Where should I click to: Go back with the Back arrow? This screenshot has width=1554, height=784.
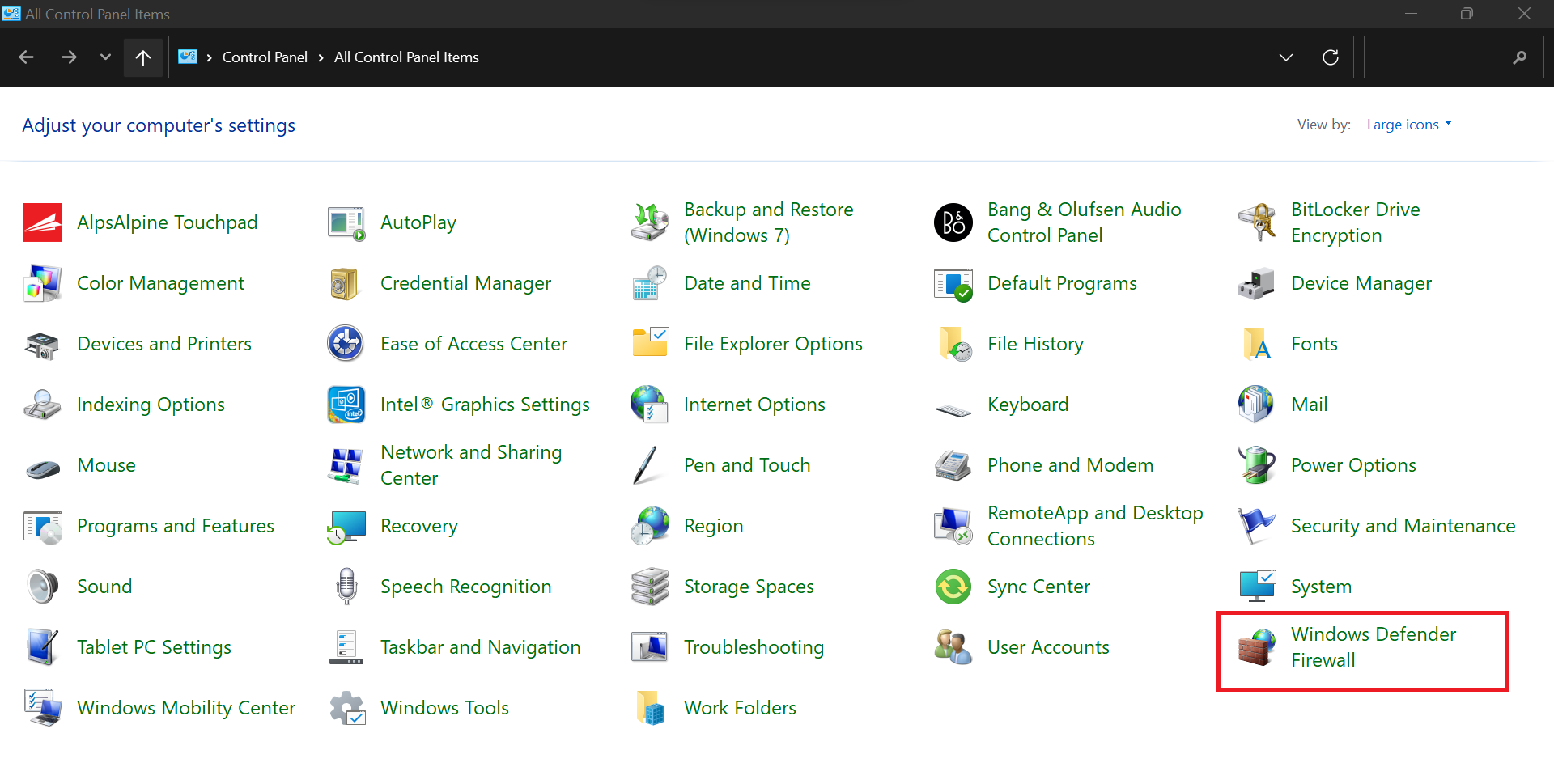pos(26,57)
